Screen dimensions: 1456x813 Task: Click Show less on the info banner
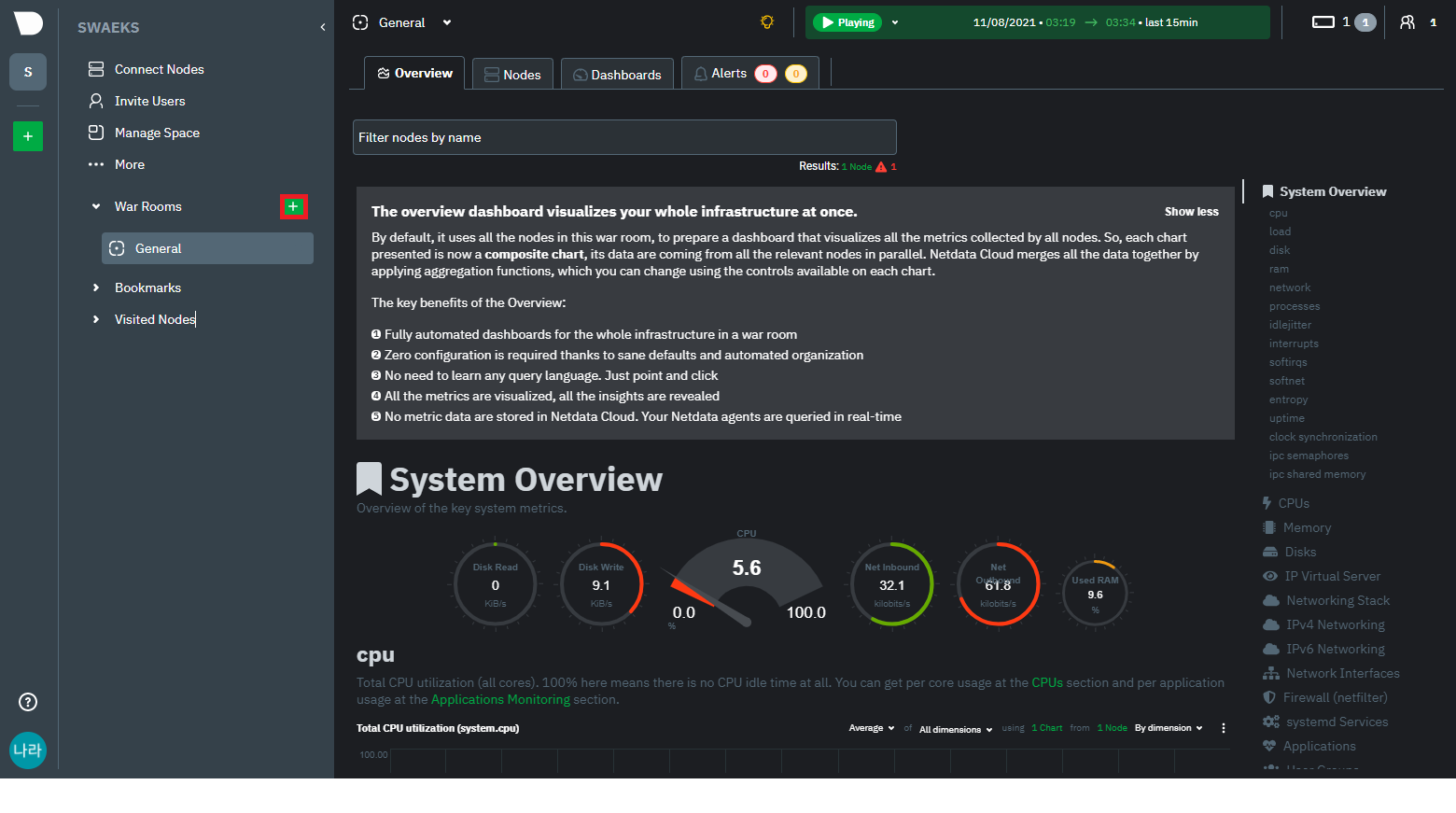[x=1191, y=212]
